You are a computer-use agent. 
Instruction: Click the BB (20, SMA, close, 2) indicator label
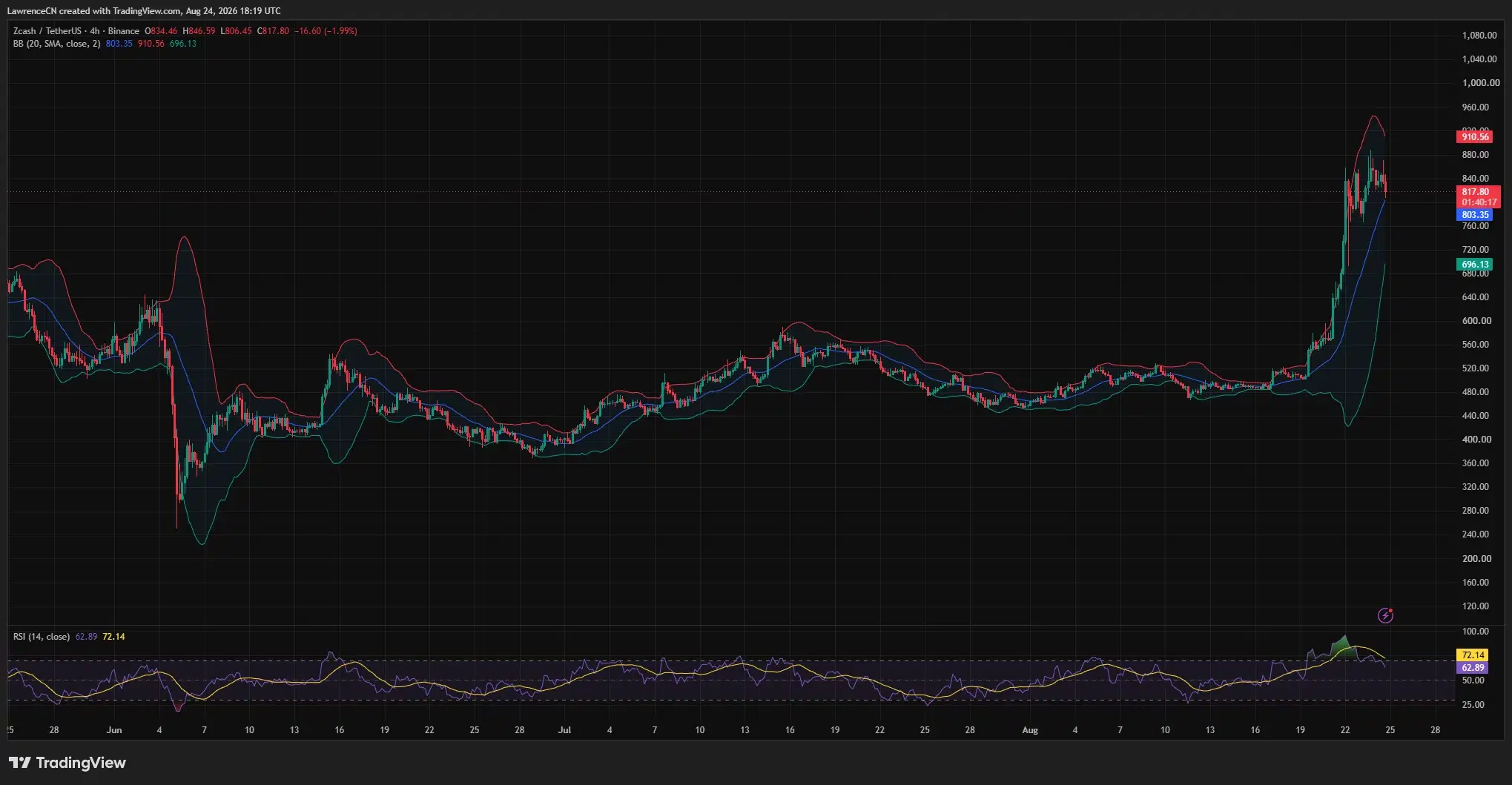[56, 44]
